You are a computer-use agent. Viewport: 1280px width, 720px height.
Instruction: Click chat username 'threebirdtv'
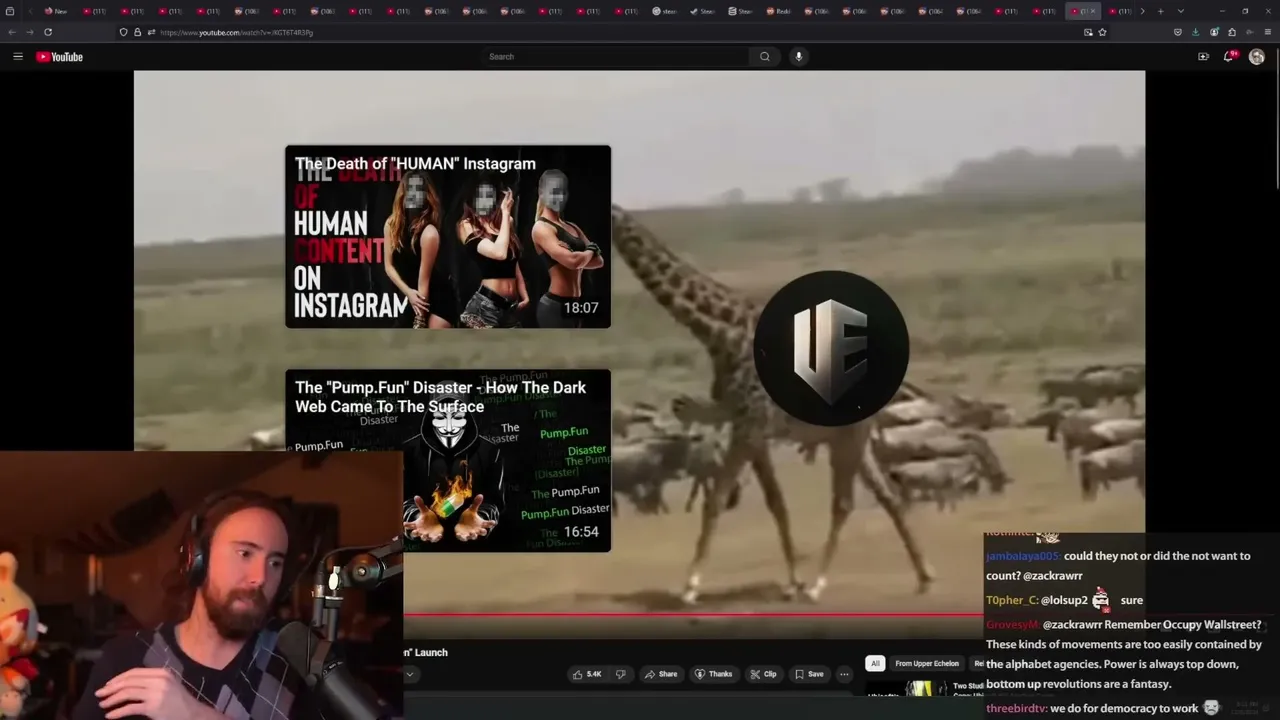tap(1016, 708)
